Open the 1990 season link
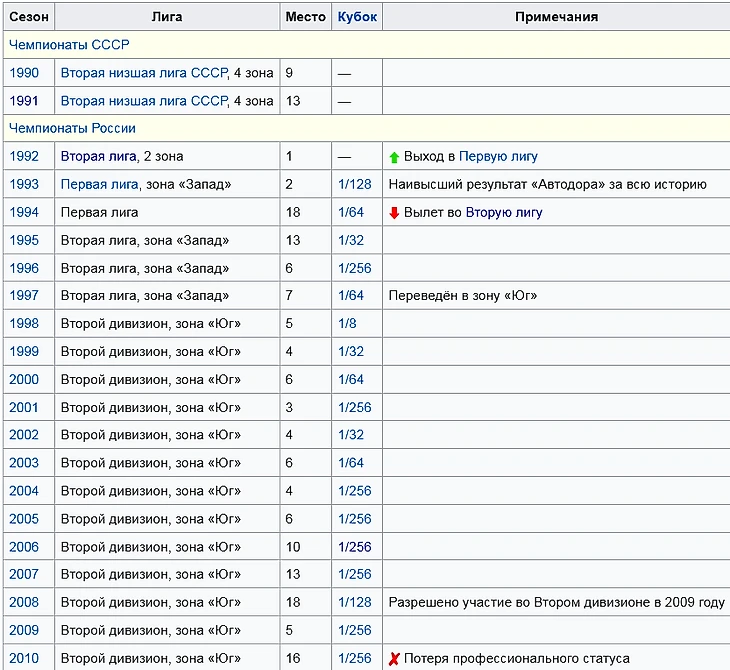Viewport: 730px width, 670px height. coord(24,73)
